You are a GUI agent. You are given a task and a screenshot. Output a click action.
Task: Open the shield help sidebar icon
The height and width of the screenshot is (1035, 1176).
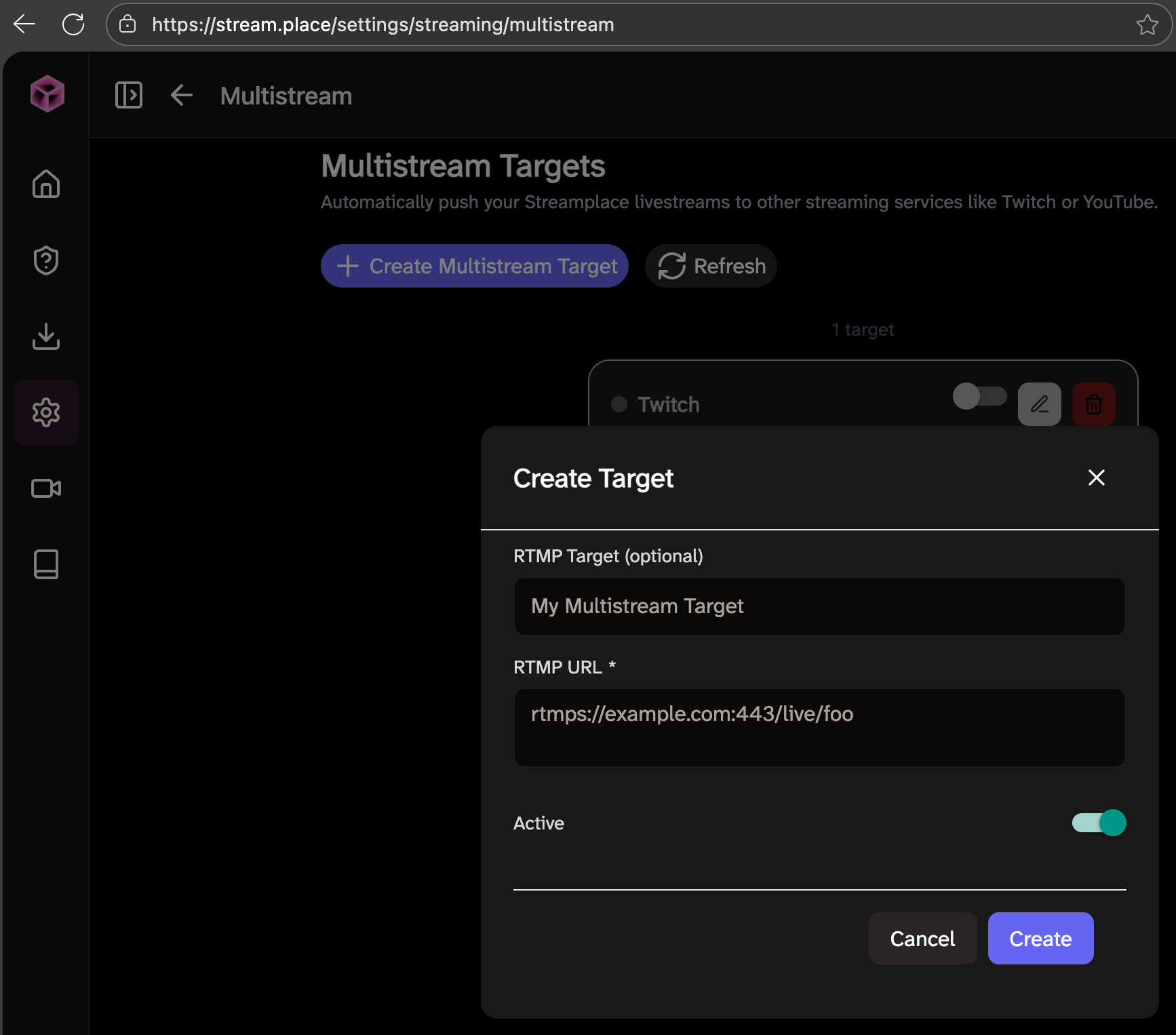(46, 260)
